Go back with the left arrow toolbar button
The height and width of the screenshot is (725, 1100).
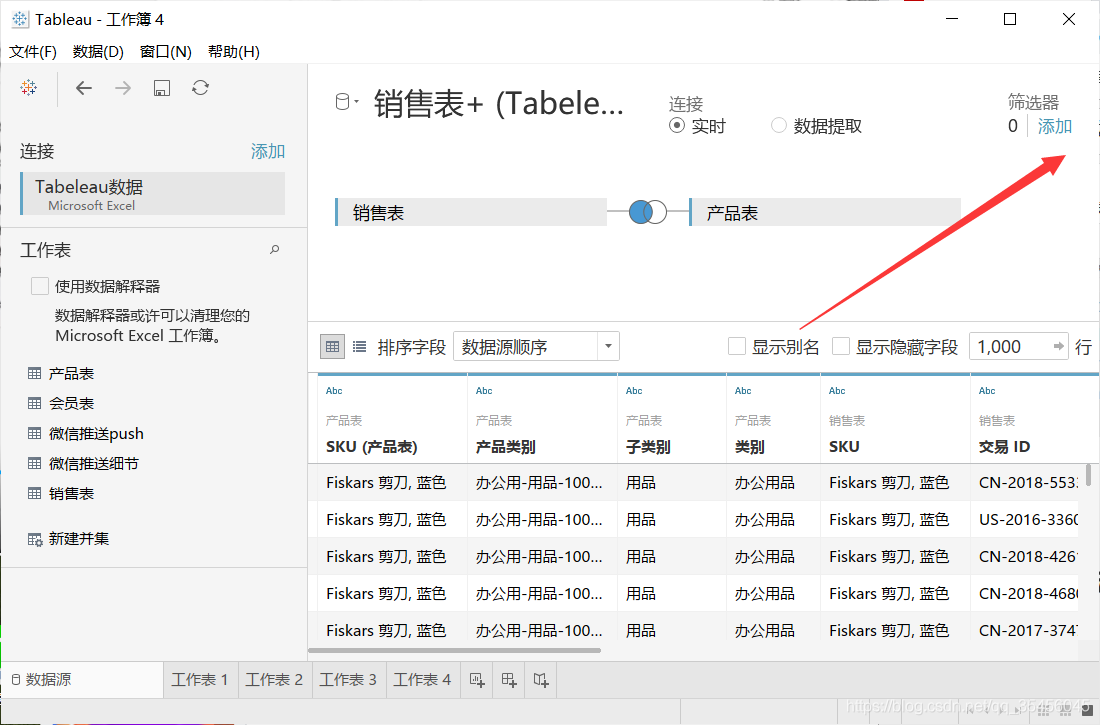(84, 88)
